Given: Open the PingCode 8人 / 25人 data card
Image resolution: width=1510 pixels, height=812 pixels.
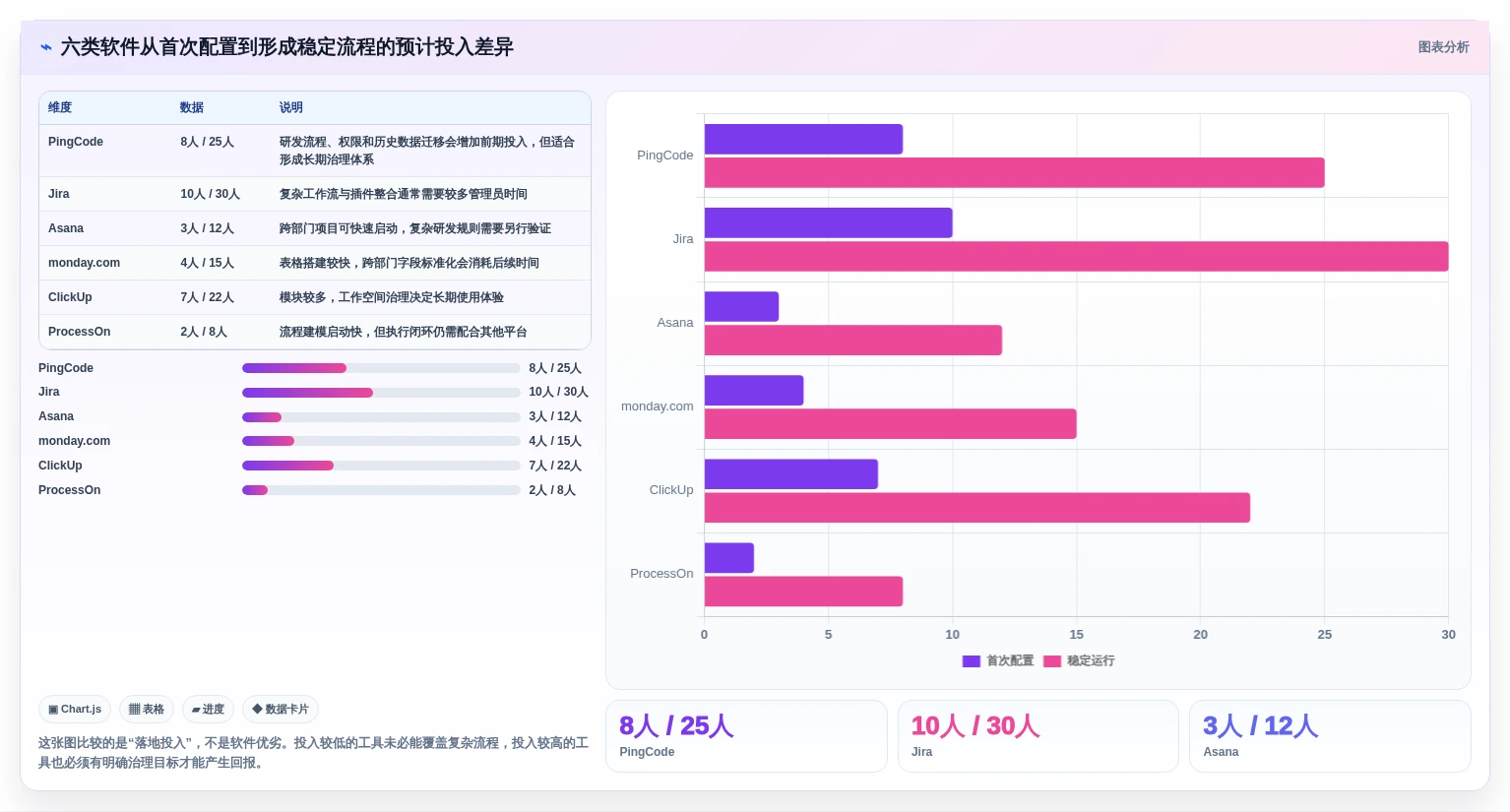Looking at the screenshot, I should pyautogui.click(x=746, y=736).
